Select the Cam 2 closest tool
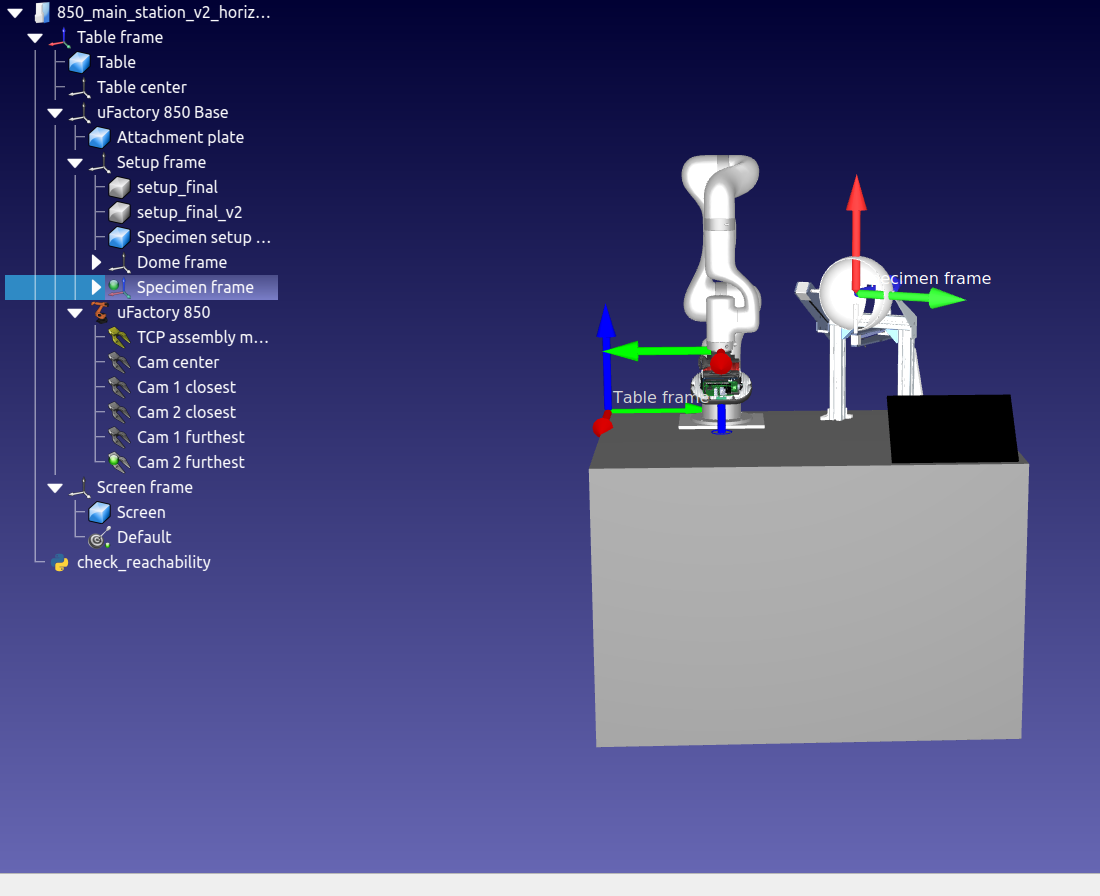The width and height of the screenshot is (1100, 896). coord(187,413)
